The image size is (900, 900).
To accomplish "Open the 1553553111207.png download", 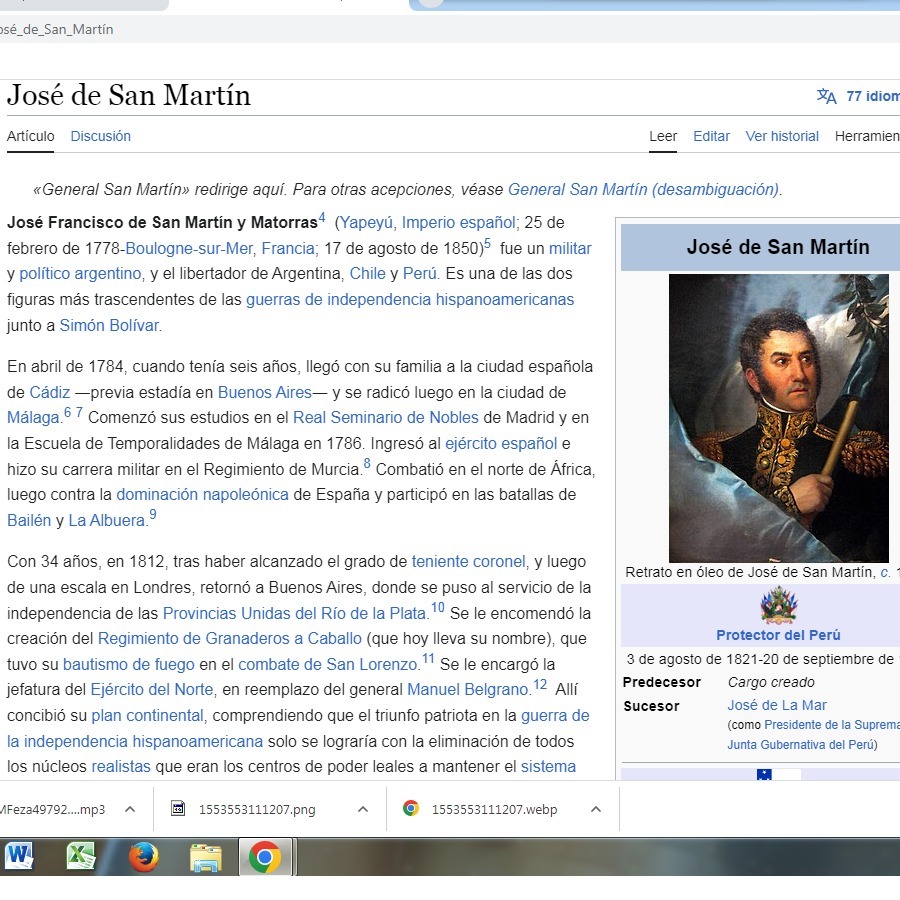I will (256, 809).
